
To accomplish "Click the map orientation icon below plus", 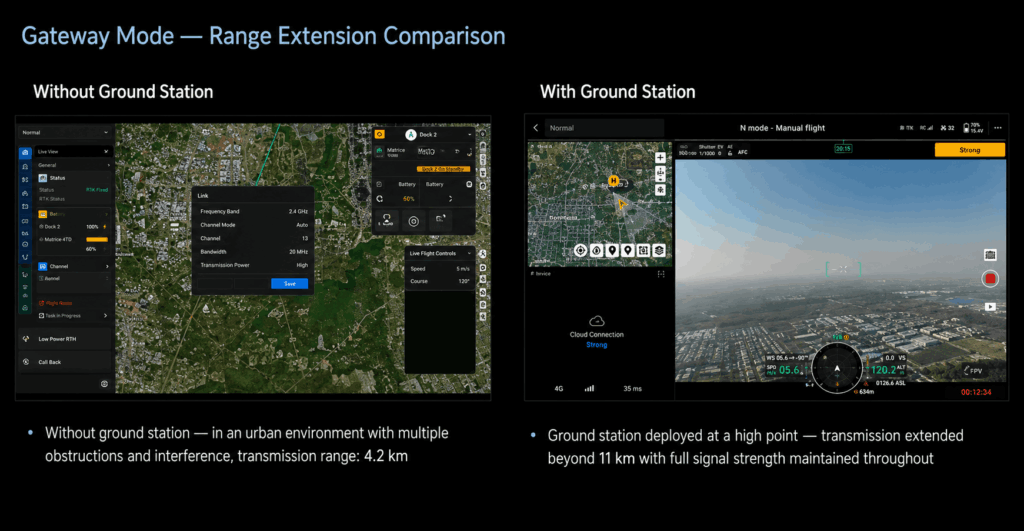I will 660,174.
